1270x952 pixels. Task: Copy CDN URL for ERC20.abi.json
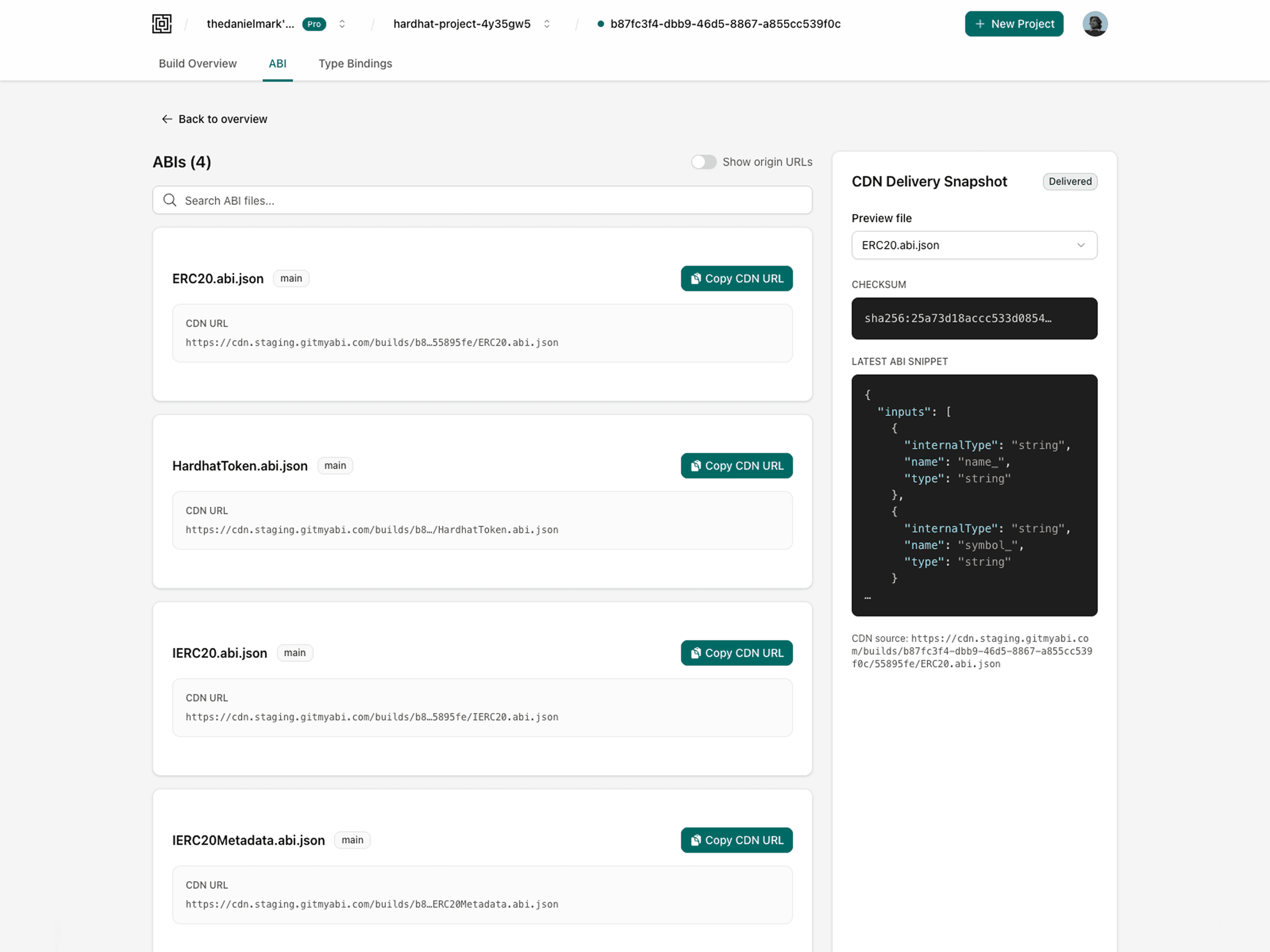coord(737,278)
